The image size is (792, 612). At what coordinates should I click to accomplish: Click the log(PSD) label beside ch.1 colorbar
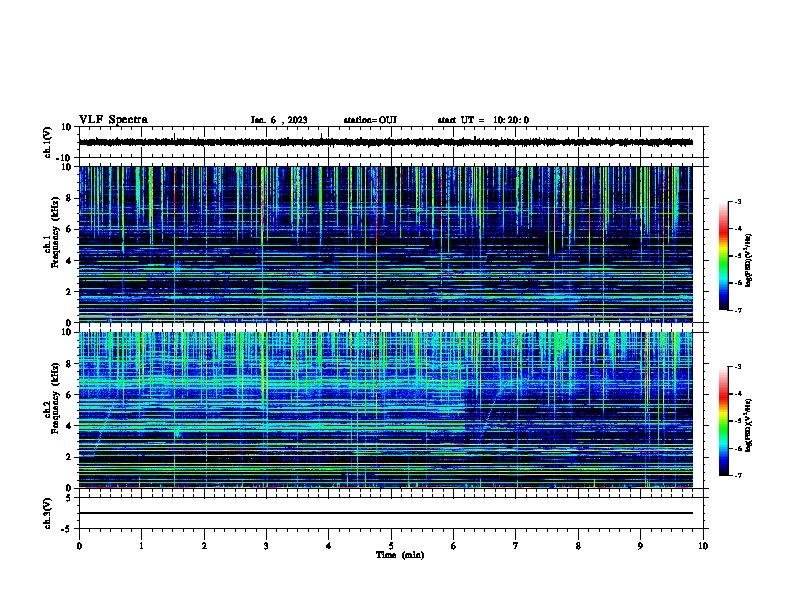pos(748,260)
